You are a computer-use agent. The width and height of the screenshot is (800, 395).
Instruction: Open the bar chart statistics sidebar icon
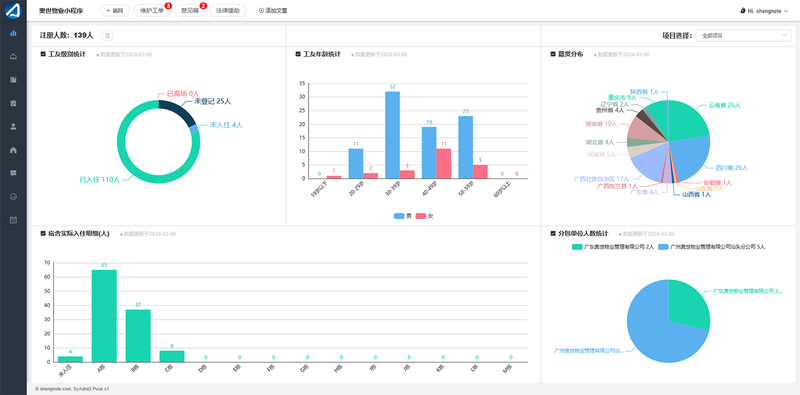click(13, 33)
